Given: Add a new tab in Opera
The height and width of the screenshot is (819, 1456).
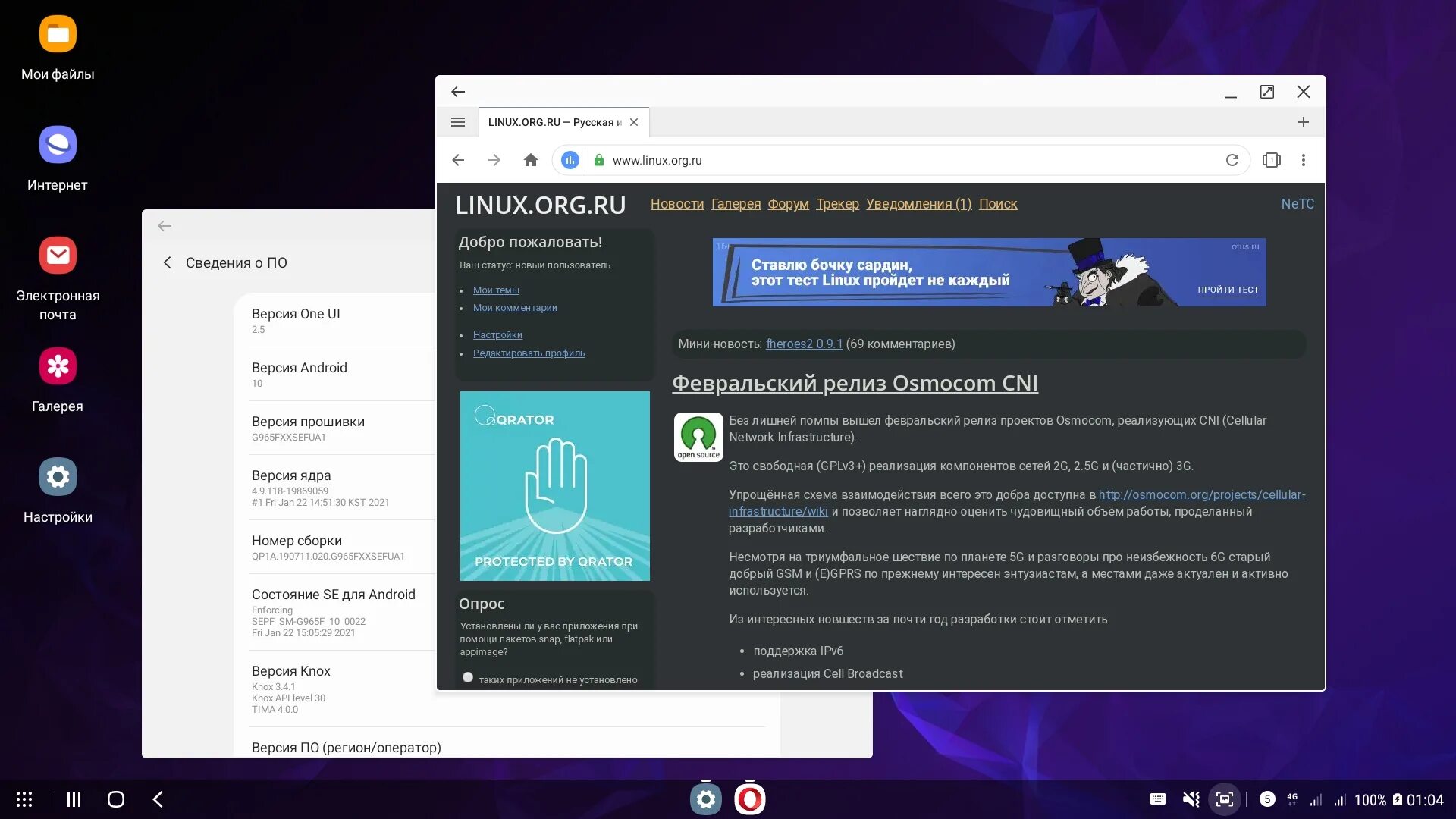Looking at the screenshot, I should [x=1304, y=122].
